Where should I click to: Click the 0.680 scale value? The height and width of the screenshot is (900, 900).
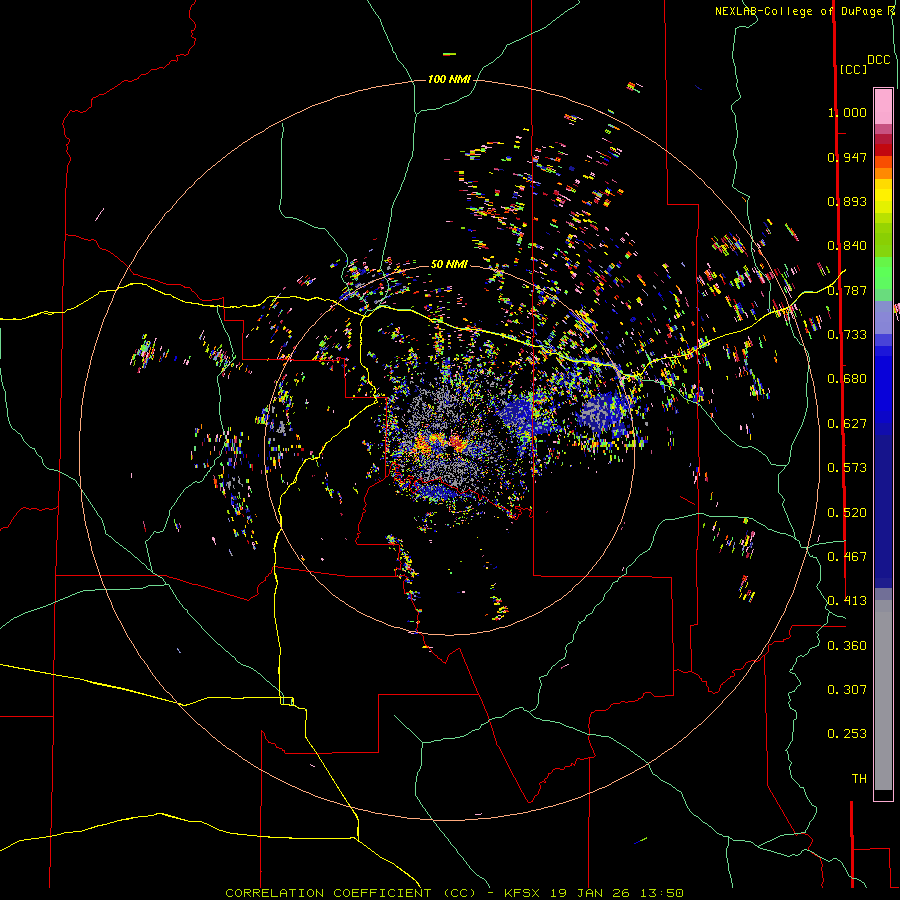point(847,379)
